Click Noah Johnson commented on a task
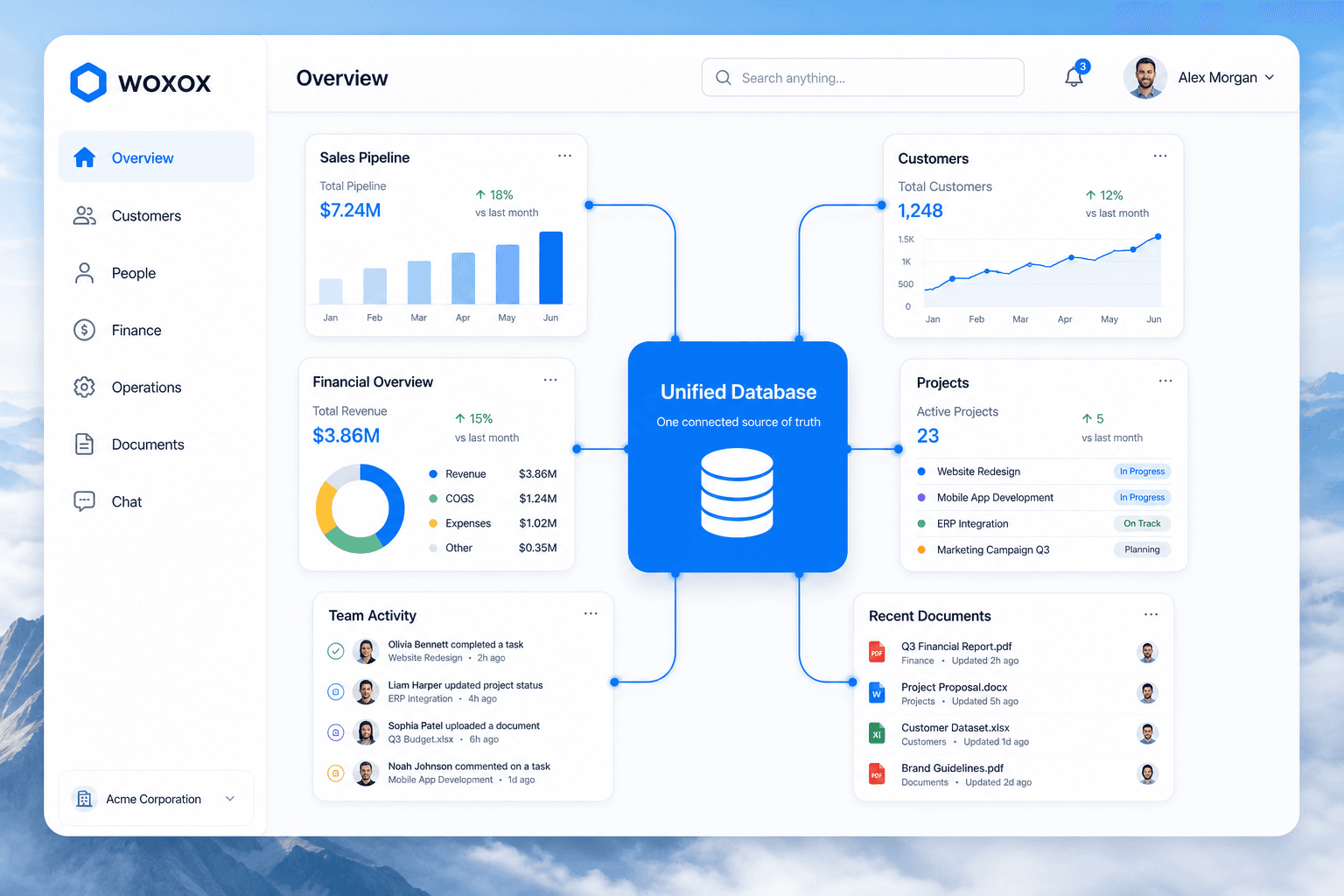The image size is (1344, 896). pos(469,766)
